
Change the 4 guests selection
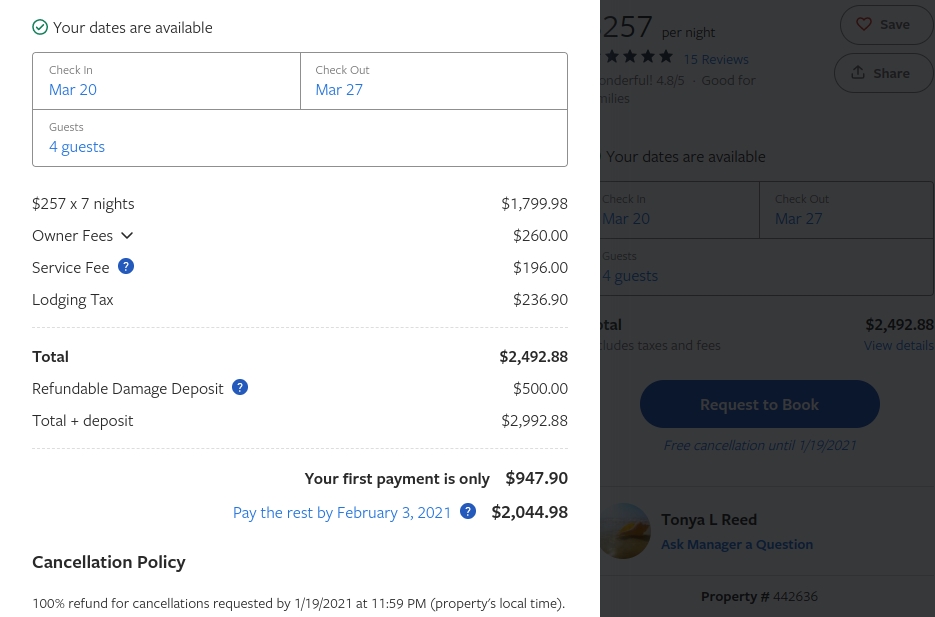300,138
